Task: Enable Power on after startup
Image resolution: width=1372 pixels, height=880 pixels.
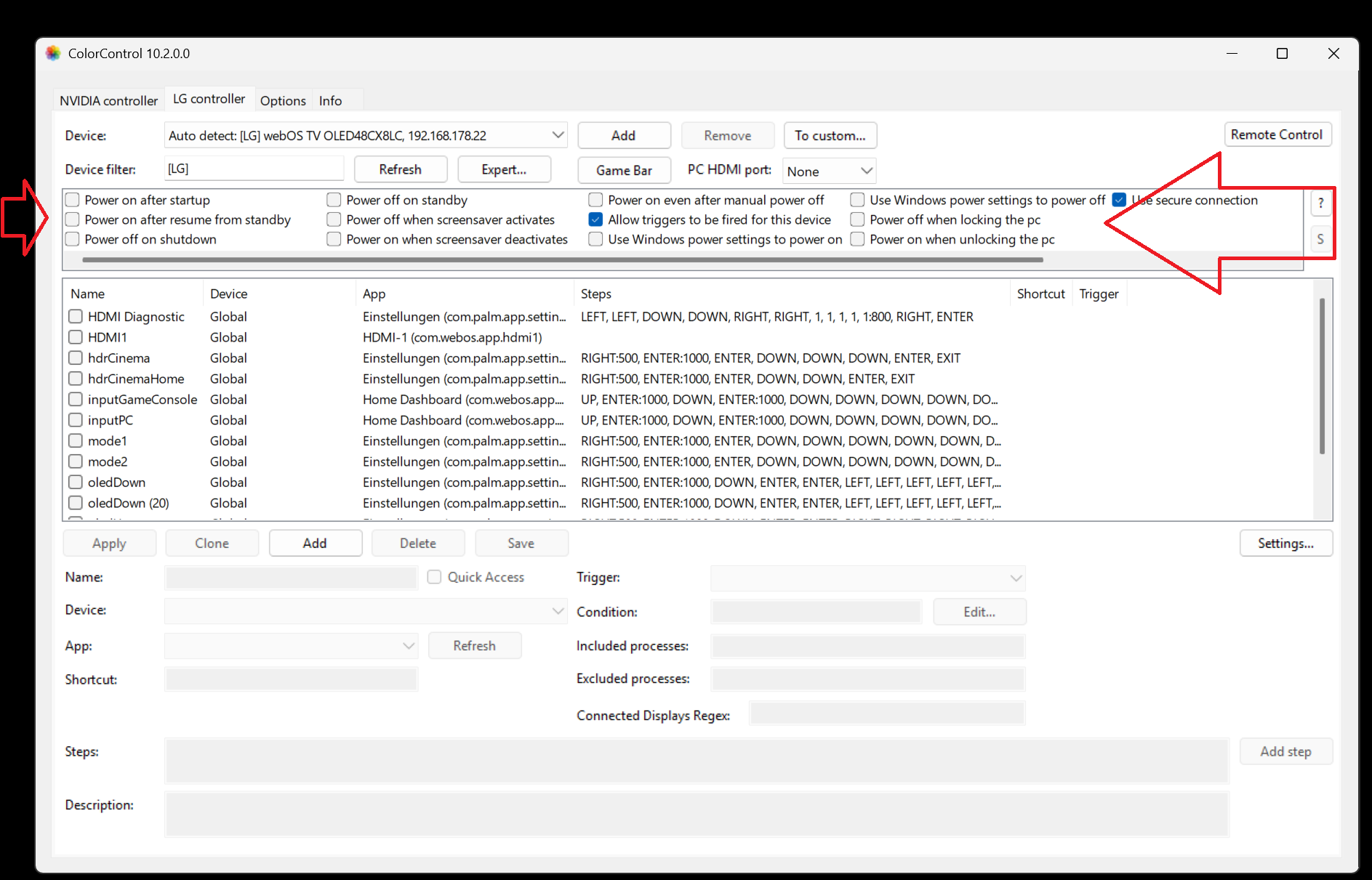Action: point(72,200)
